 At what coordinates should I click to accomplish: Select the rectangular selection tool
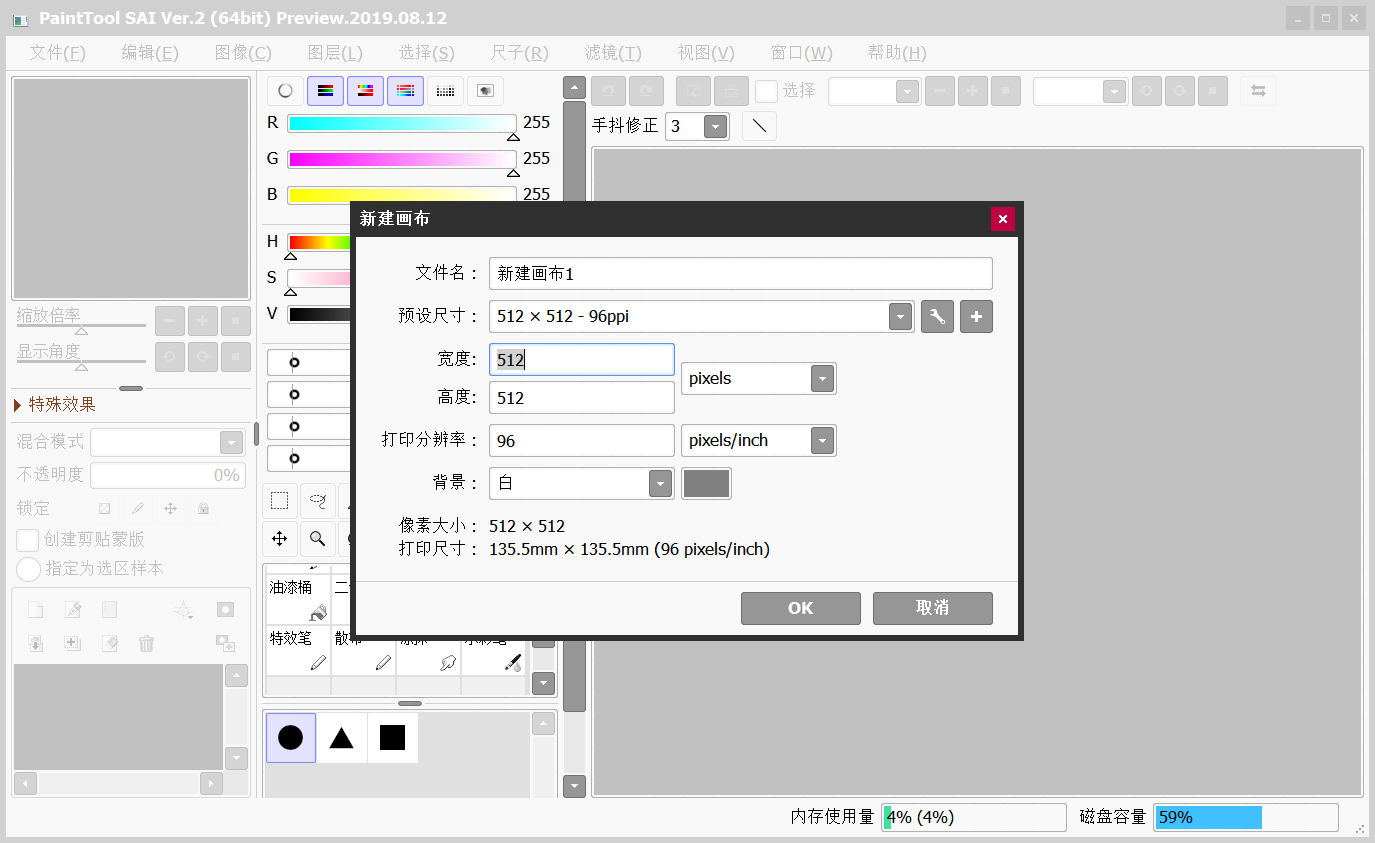coord(280,501)
